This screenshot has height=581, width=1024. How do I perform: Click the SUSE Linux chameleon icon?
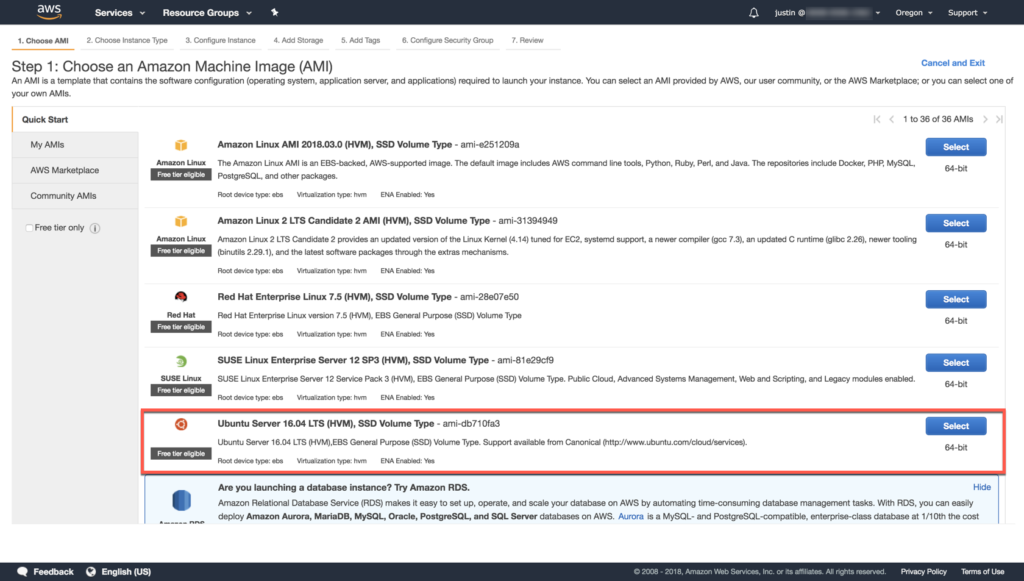[x=181, y=360]
